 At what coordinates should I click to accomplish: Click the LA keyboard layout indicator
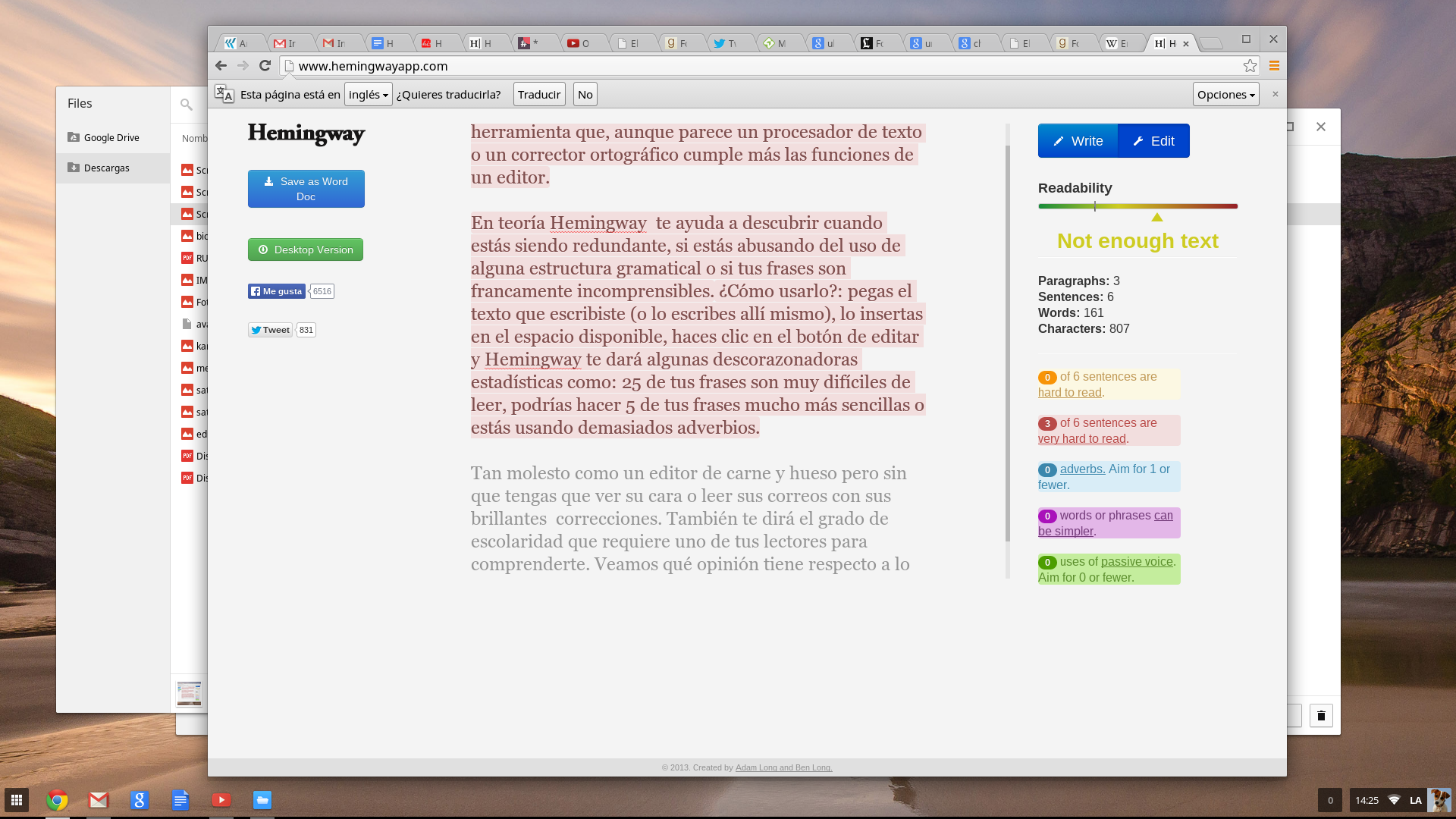1416,800
